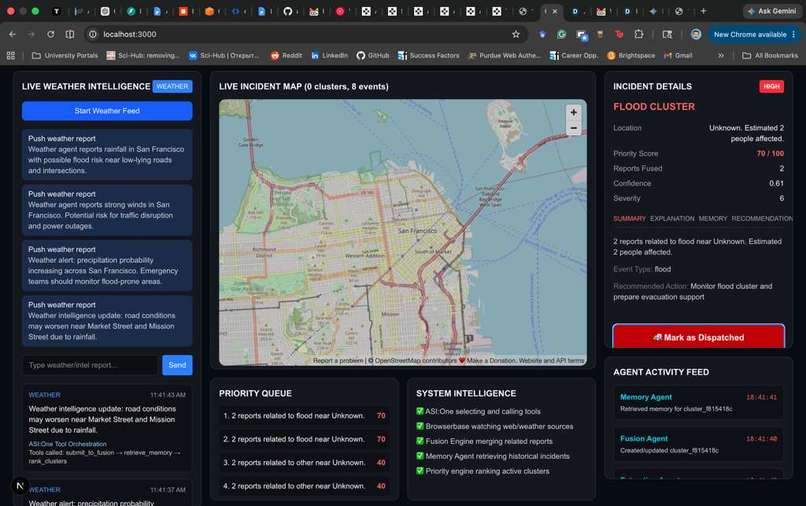This screenshot has width=806, height=506.
Task: Open the Career Opp. bookmark
Action: pyautogui.click(x=574, y=56)
